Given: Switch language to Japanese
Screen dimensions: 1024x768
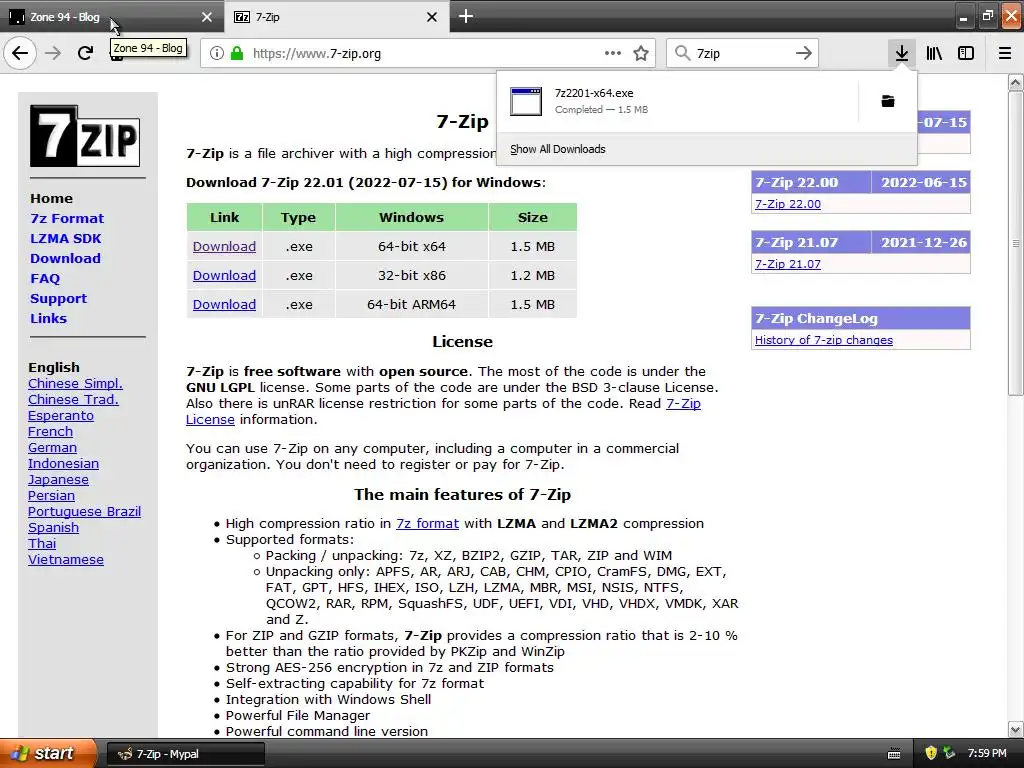Looking at the screenshot, I should click(x=58, y=480).
